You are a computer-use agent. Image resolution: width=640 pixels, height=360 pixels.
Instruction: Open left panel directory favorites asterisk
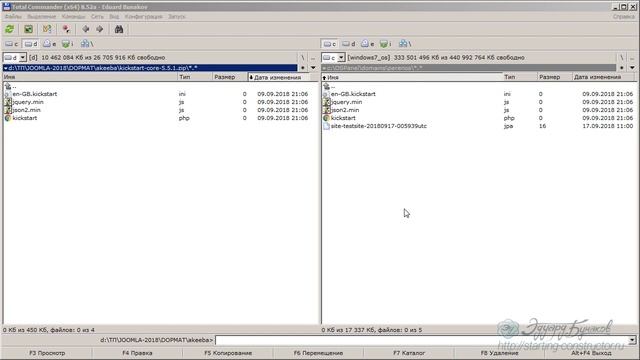coord(302,68)
